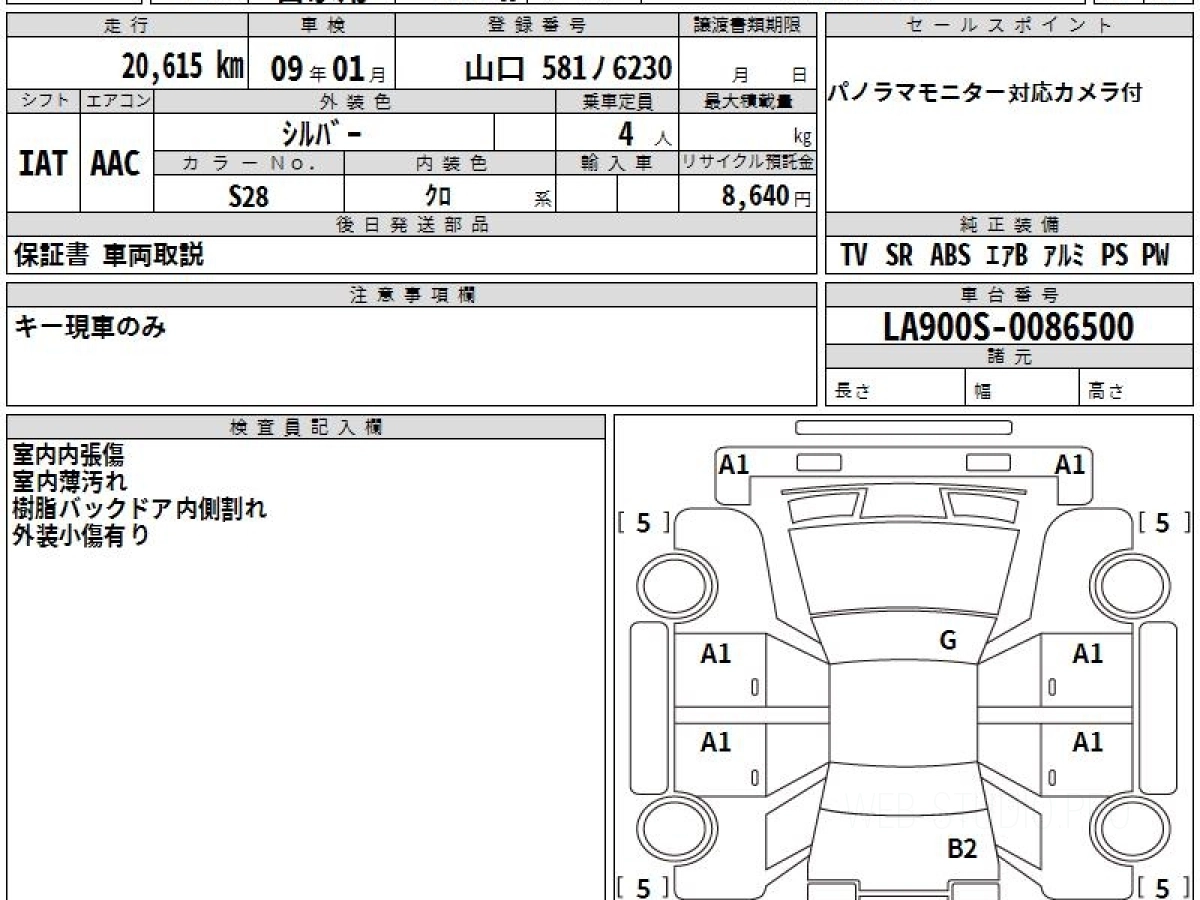Select the interior color value クロ
Viewport: 1200px width, 900px height.
438,196
